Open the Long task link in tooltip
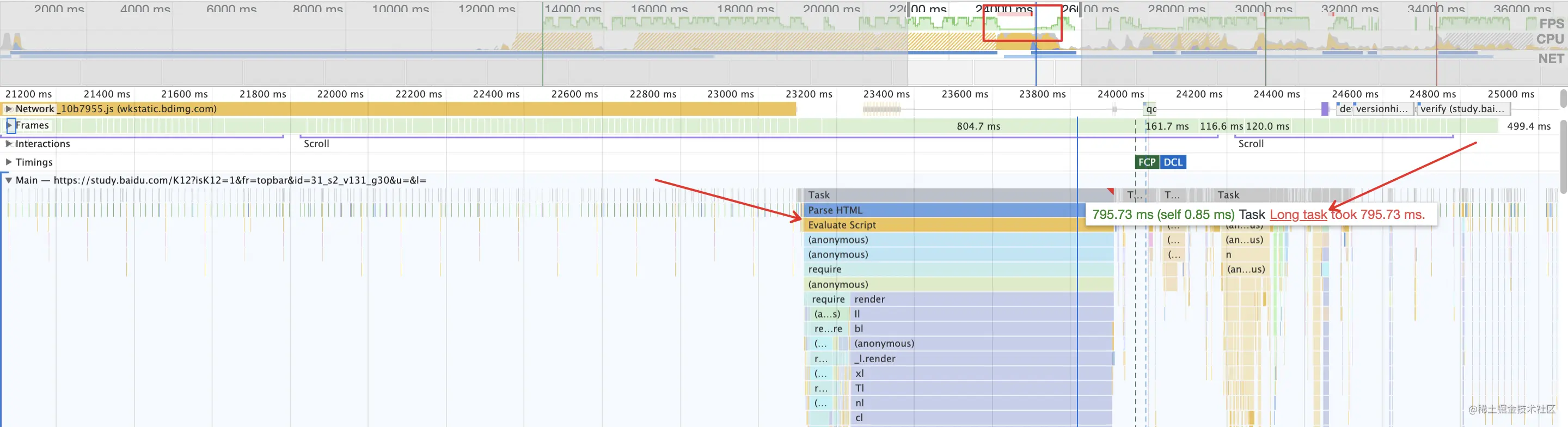Viewport: 1568px width, 427px height. (1298, 215)
